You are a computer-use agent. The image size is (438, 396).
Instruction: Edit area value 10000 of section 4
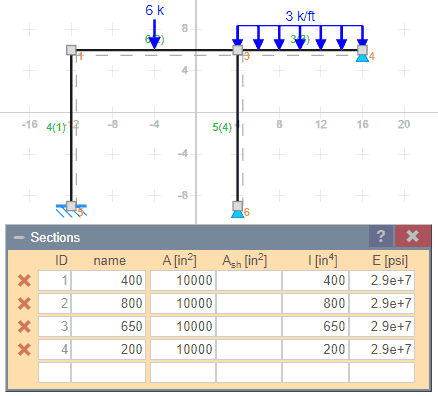click(x=183, y=349)
